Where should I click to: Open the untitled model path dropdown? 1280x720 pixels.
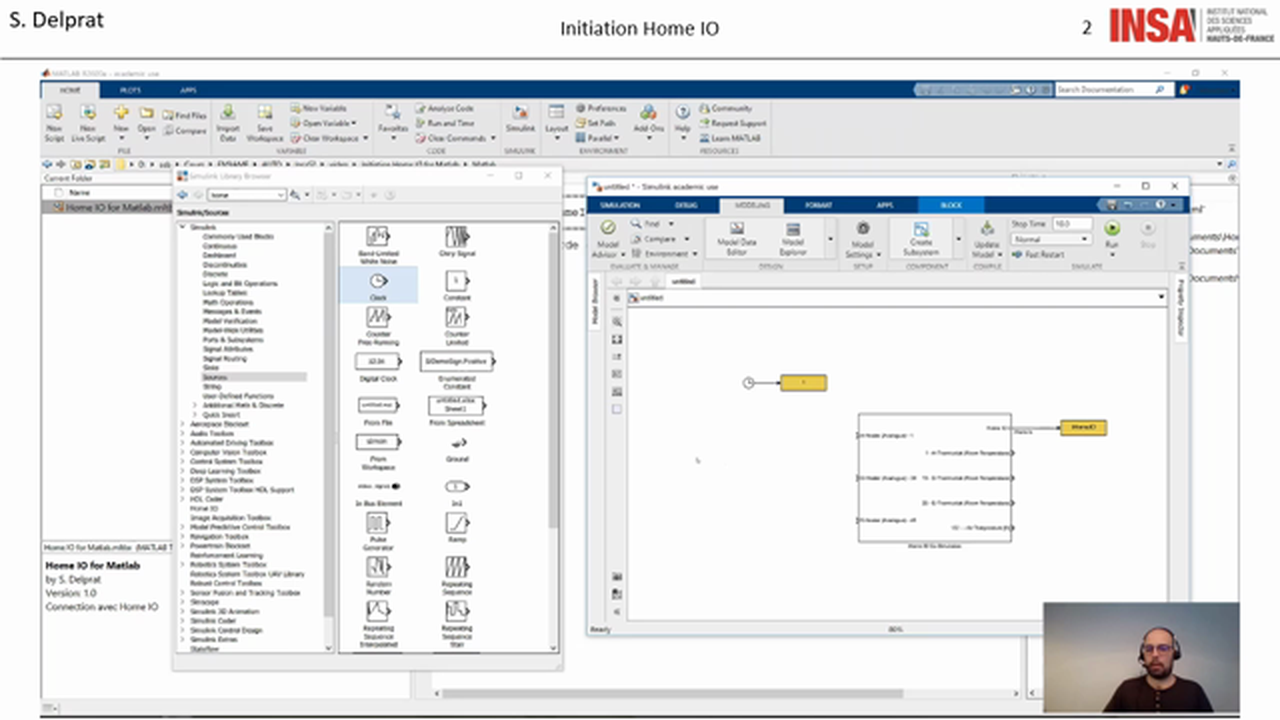(x=1160, y=298)
